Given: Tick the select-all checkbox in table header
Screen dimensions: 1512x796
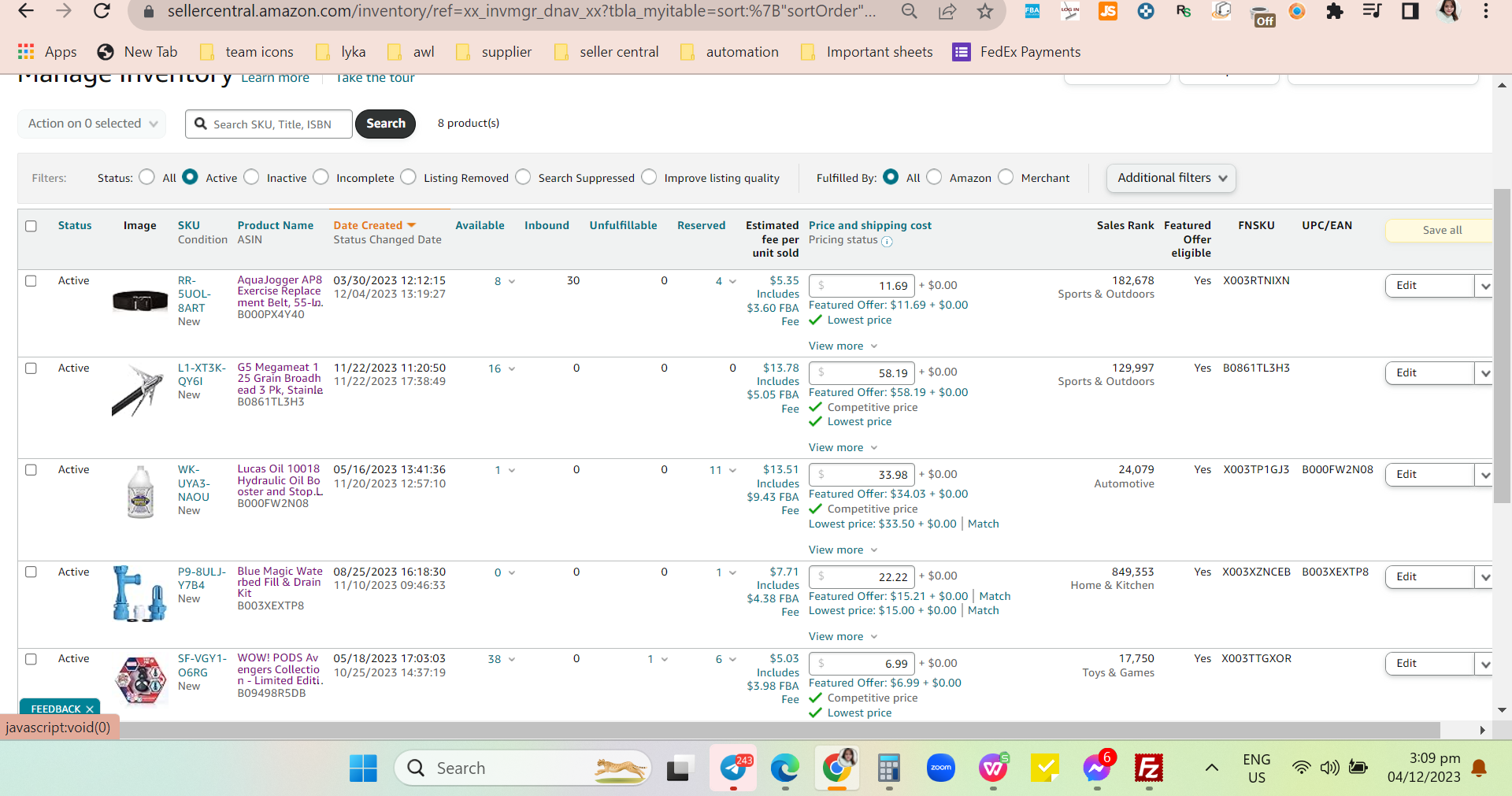Looking at the screenshot, I should tap(31, 226).
